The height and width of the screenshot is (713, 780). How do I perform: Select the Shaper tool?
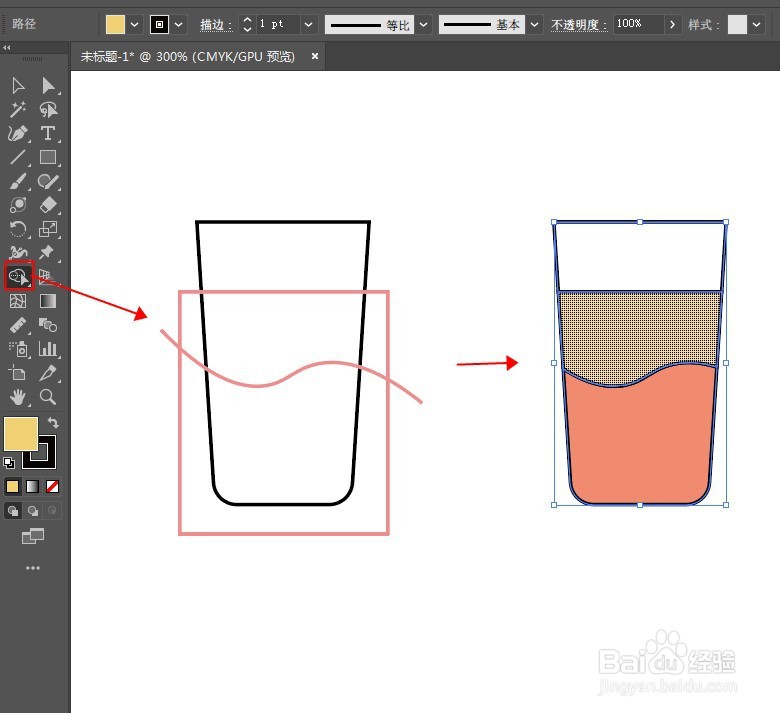click(48, 181)
